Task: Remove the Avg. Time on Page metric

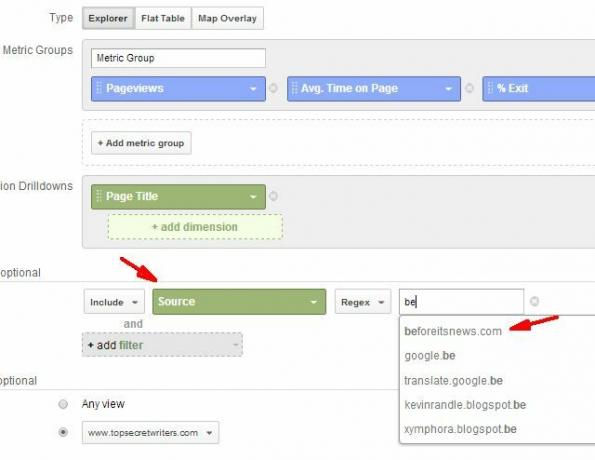Action: [x=469, y=88]
